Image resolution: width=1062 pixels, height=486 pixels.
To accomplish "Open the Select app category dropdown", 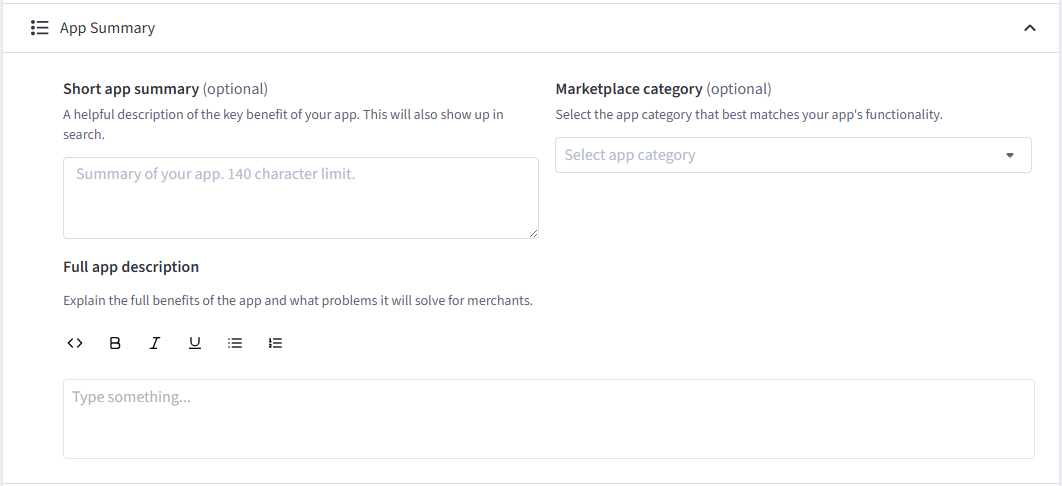I will point(793,155).
